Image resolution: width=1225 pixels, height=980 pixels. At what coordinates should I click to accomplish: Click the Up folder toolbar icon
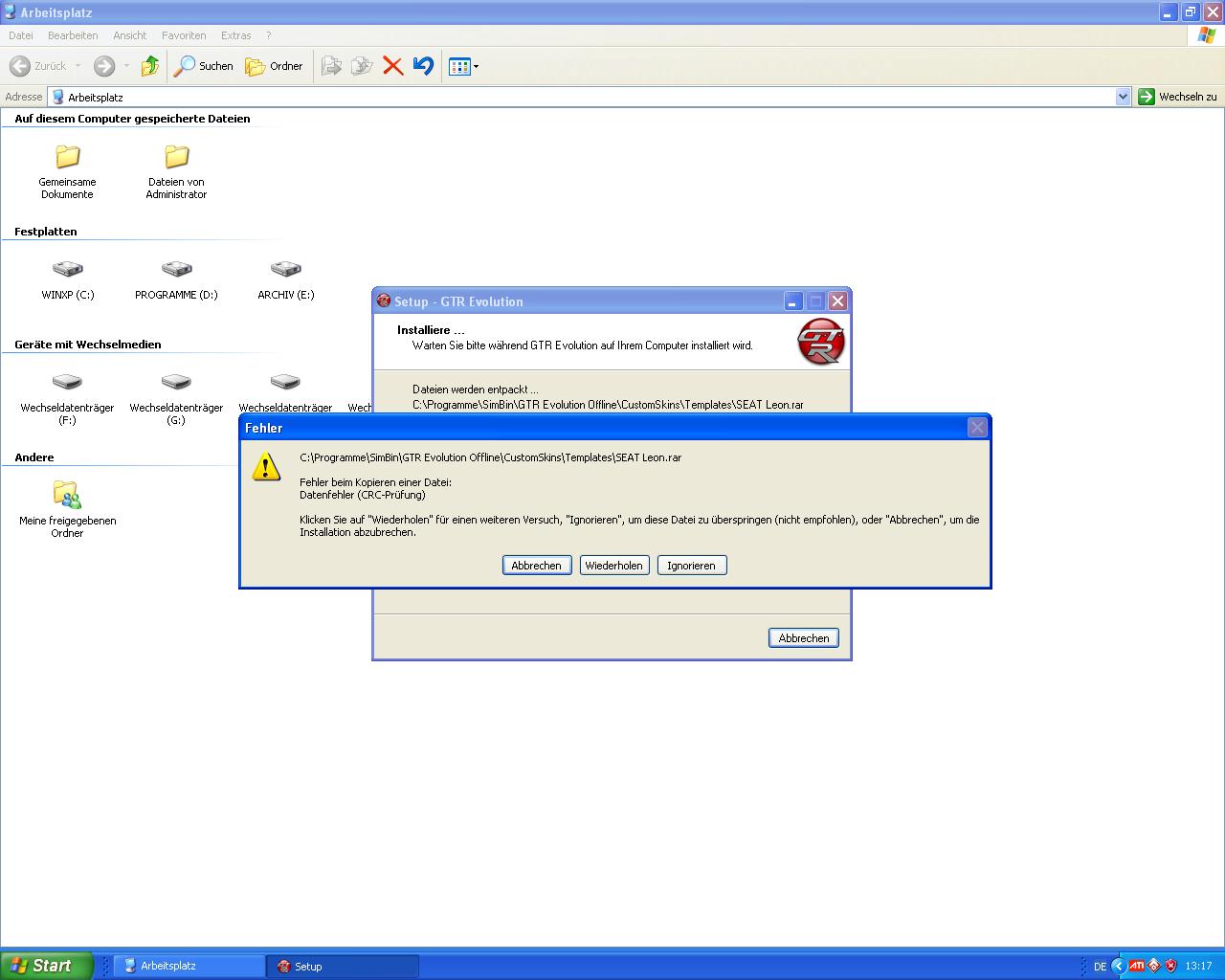[x=150, y=66]
